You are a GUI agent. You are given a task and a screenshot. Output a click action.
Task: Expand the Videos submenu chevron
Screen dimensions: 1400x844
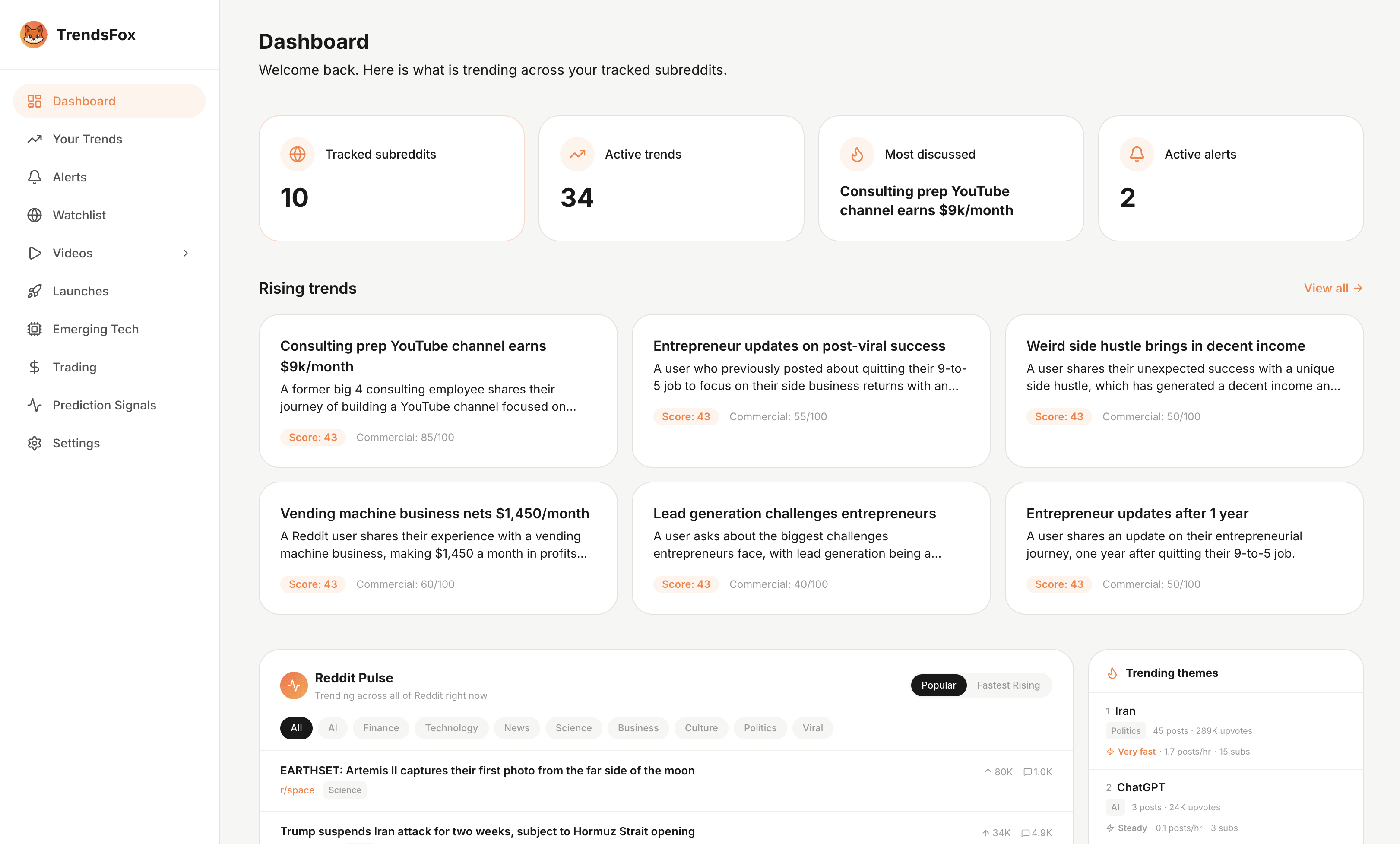(185, 254)
